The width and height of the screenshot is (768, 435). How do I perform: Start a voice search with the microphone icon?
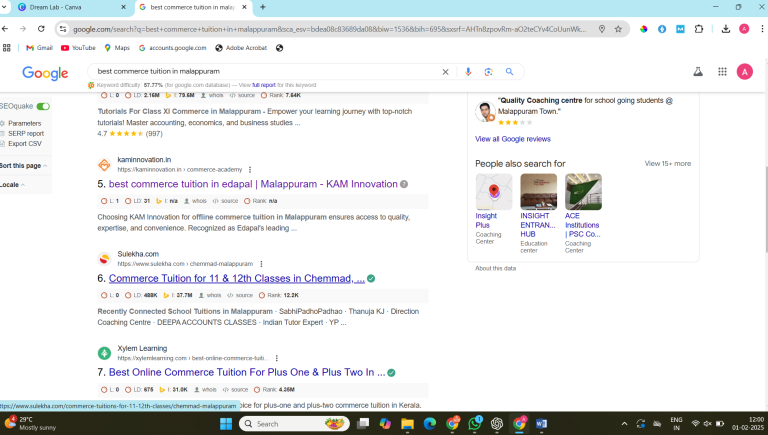tap(468, 72)
